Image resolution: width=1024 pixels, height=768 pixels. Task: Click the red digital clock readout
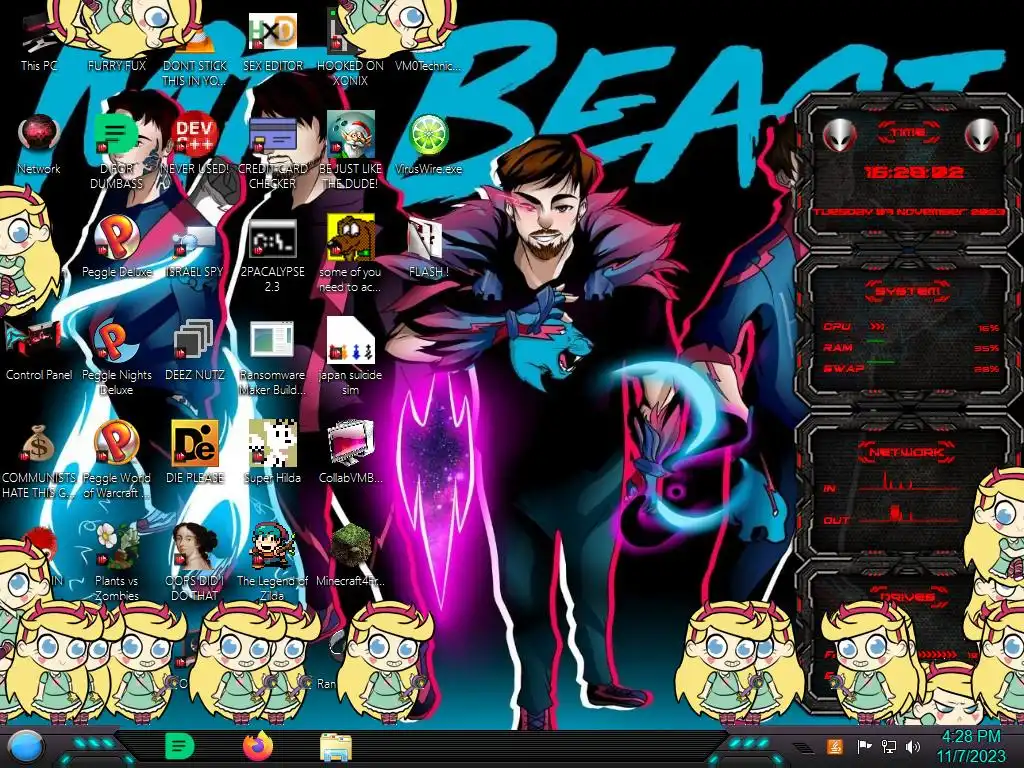[914, 172]
